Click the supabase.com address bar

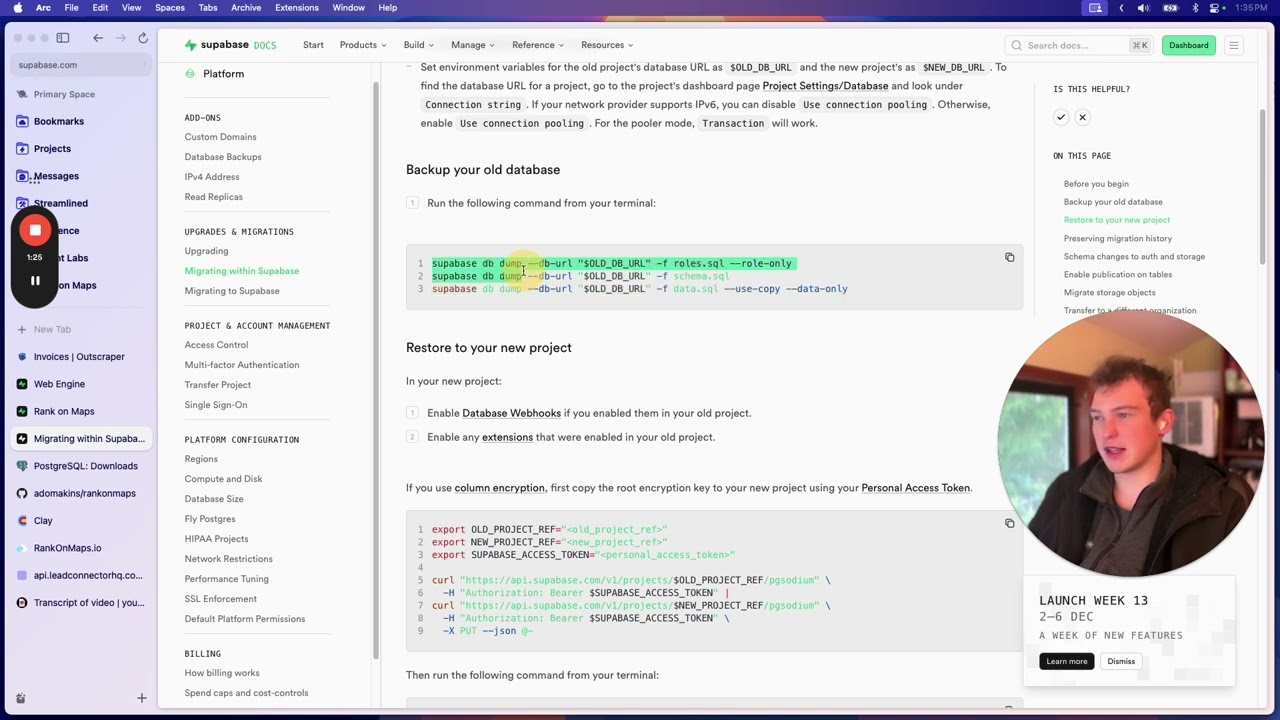click(x=82, y=65)
